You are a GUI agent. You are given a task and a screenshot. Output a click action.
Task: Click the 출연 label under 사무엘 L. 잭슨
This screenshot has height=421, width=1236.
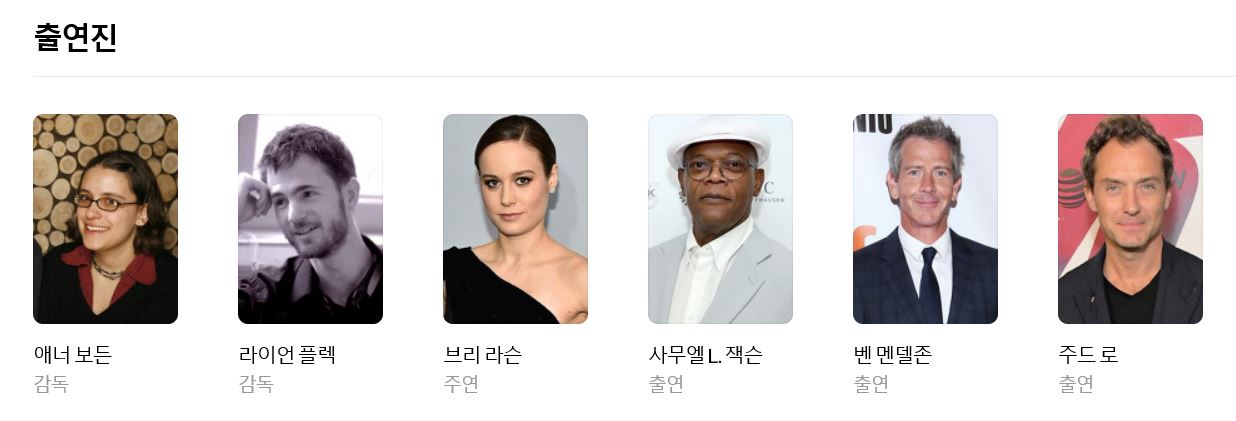(666, 384)
